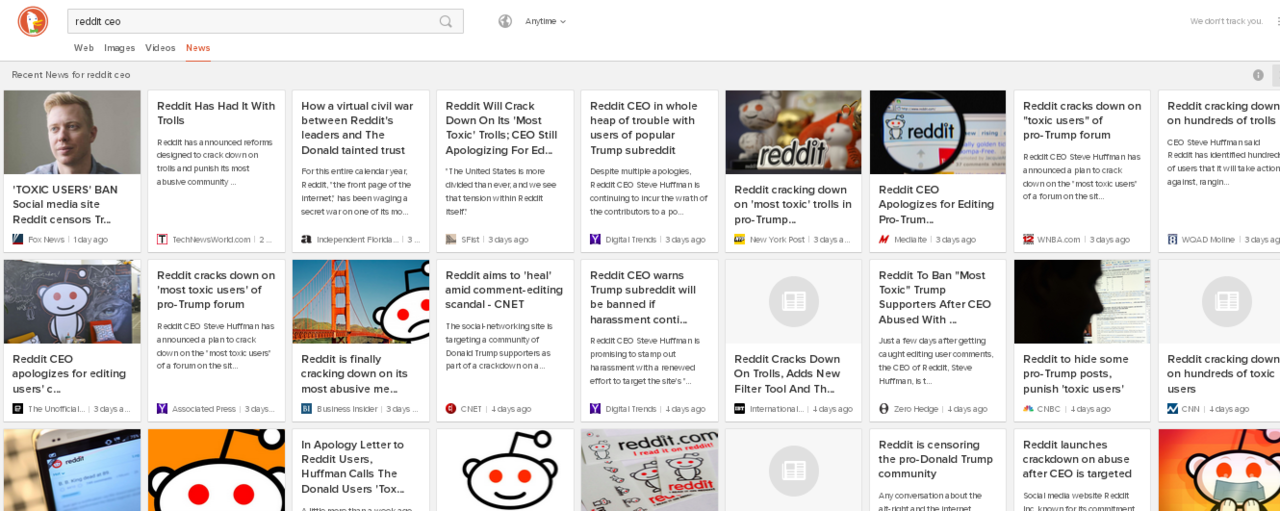Switch to the Images tab
The width and height of the screenshot is (1280, 511).
click(119, 48)
